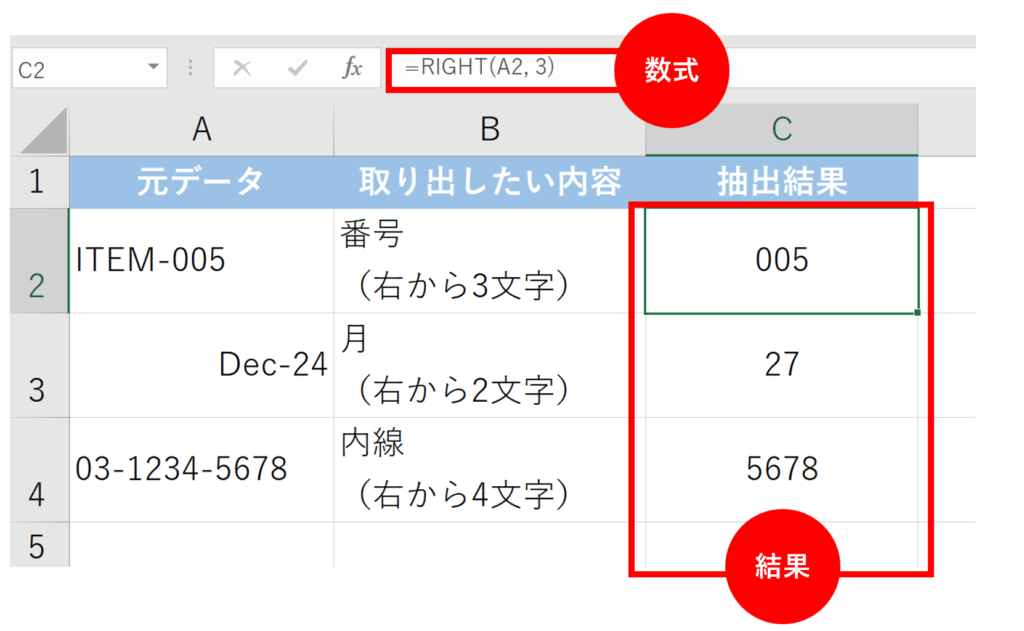Select column B header
Viewport: 1024px width, 631px height.
click(x=490, y=129)
